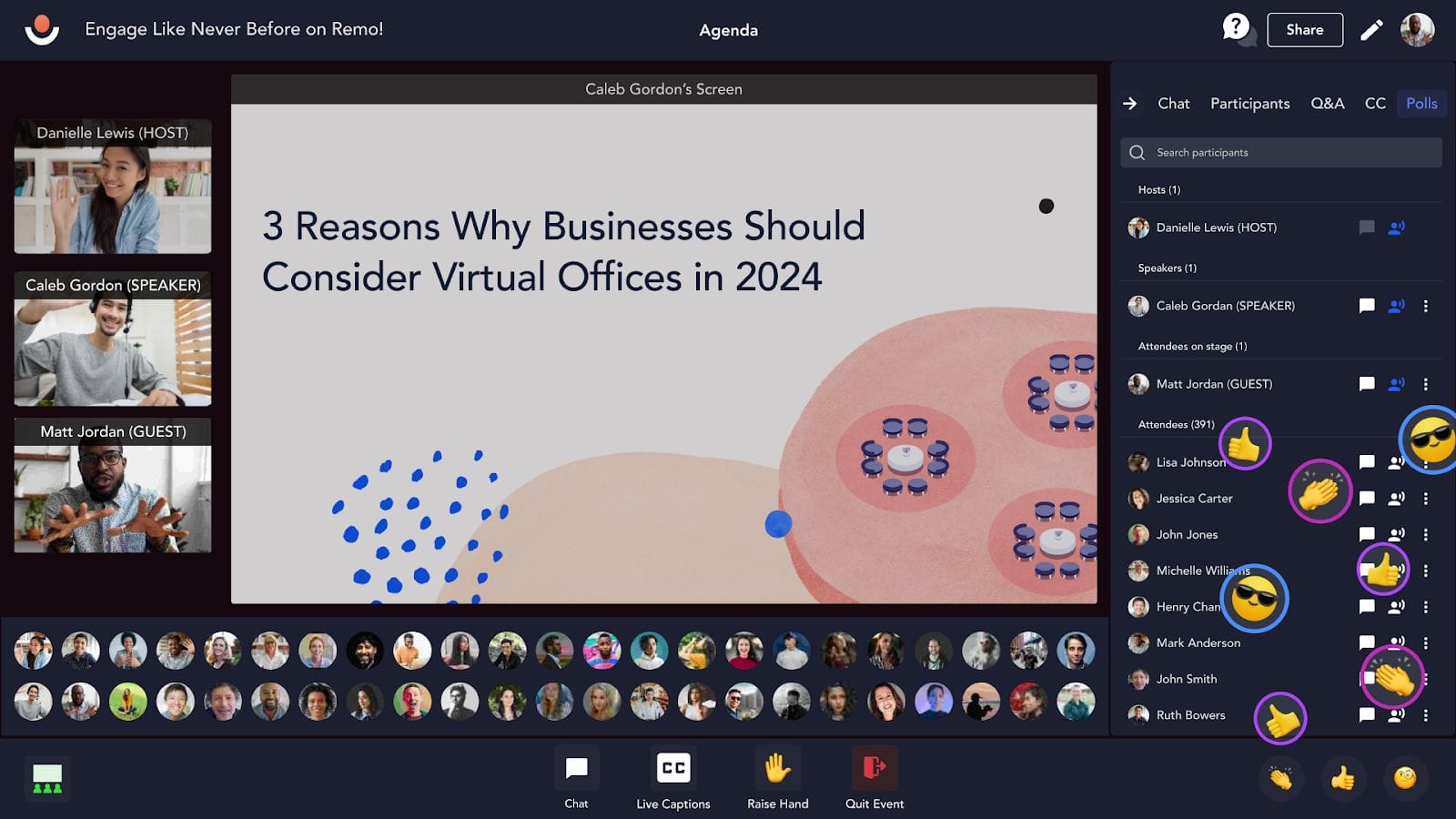Image resolution: width=1456 pixels, height=819 pixels.
Task: Open the Agenda link
Action: tap(728, 30)
